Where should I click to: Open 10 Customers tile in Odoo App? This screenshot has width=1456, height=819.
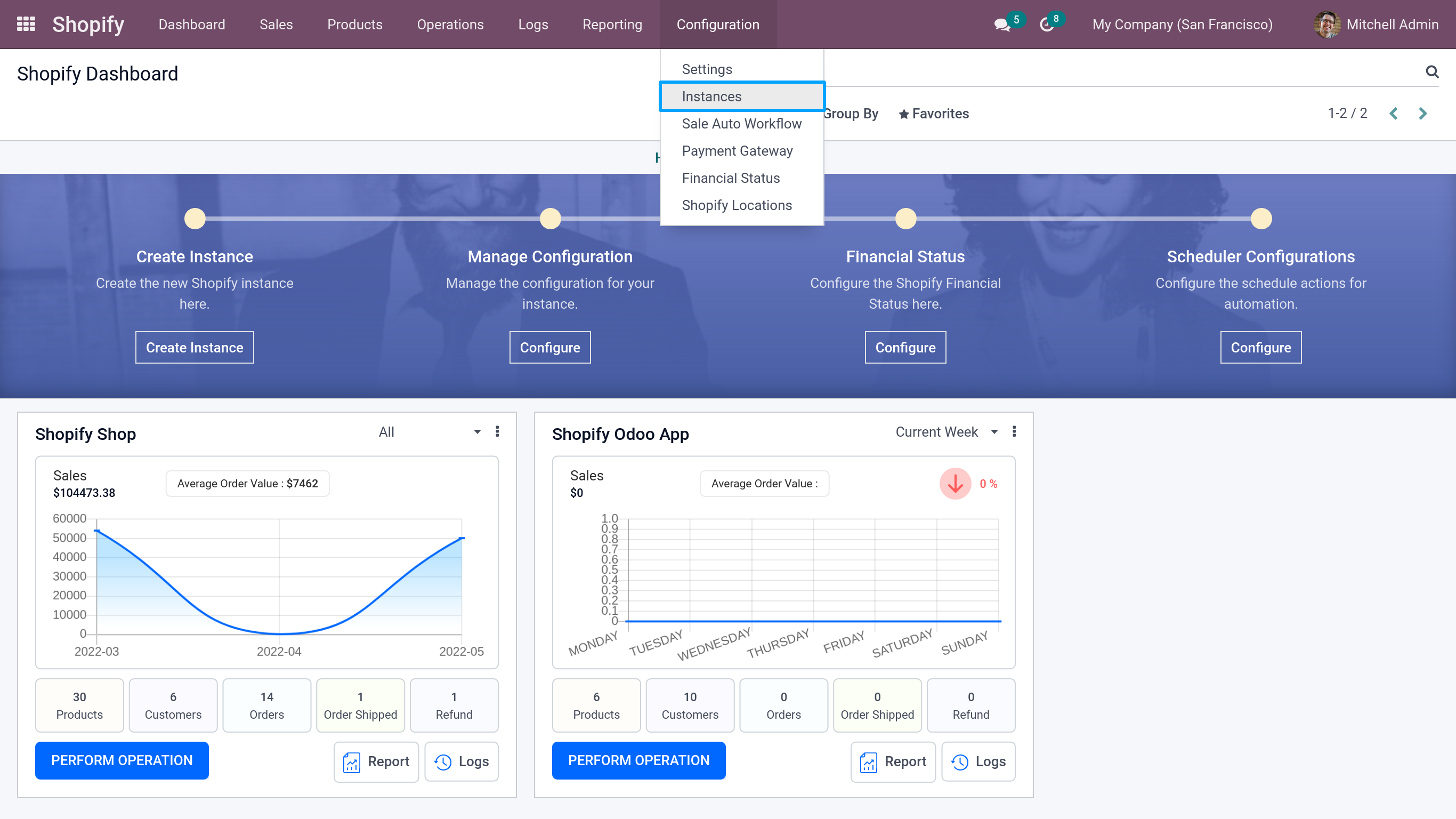[690, 705]
